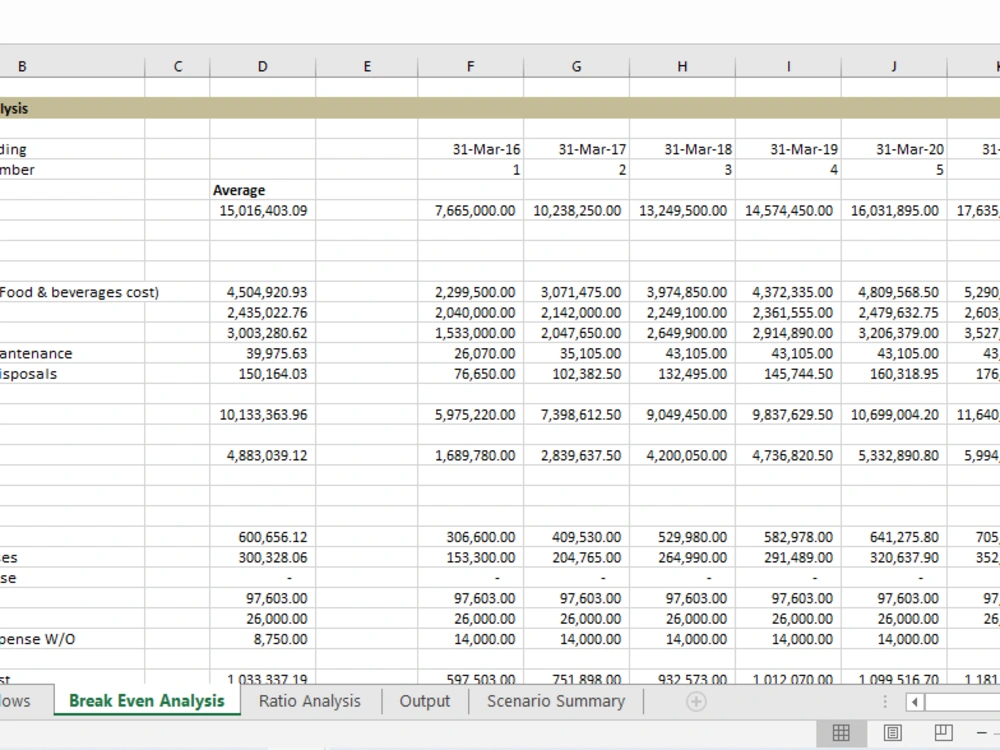Select cell with 409,530.00
The height and width of the screenshot is (750, 1000).
click(577, 537)
